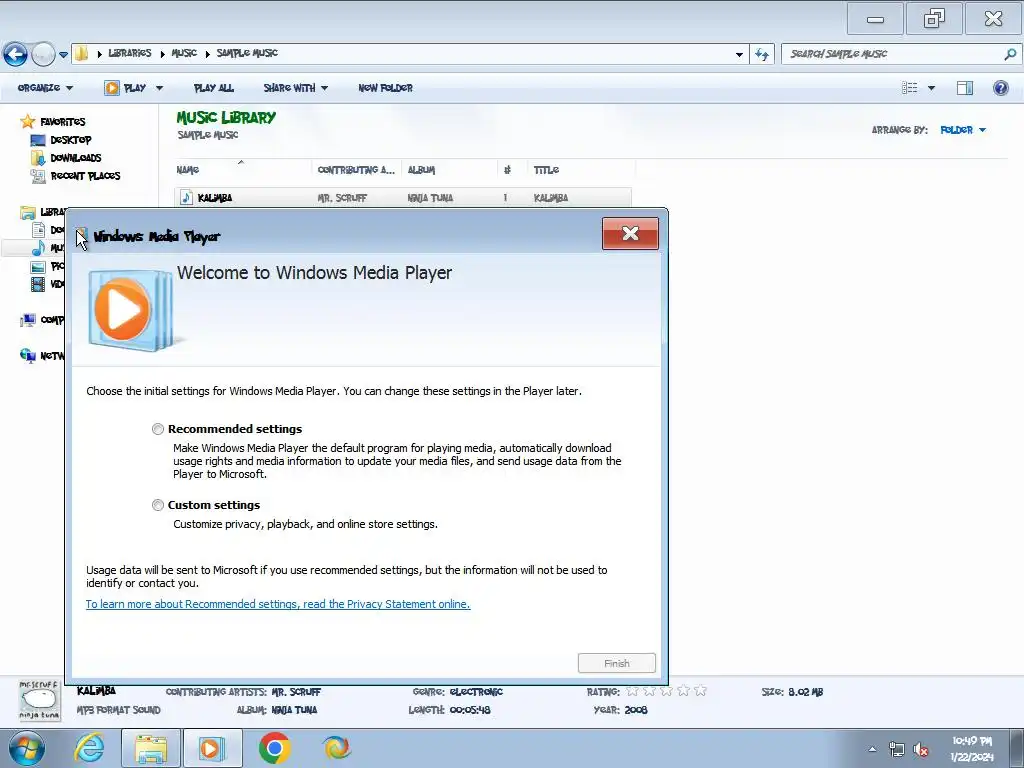Click the Play toolbar button
This screenshot has height=768, width=1024.
point(125,88)
